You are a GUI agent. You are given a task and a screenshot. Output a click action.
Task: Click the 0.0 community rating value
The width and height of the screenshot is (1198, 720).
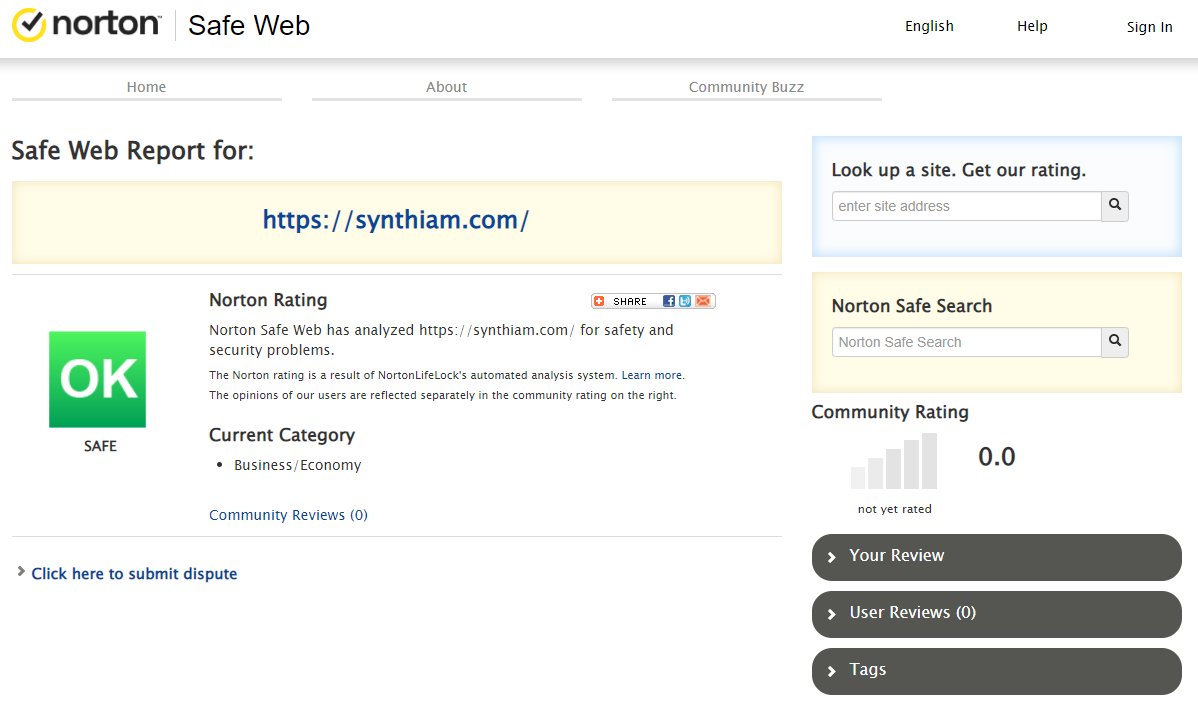(x=996, y=456)
